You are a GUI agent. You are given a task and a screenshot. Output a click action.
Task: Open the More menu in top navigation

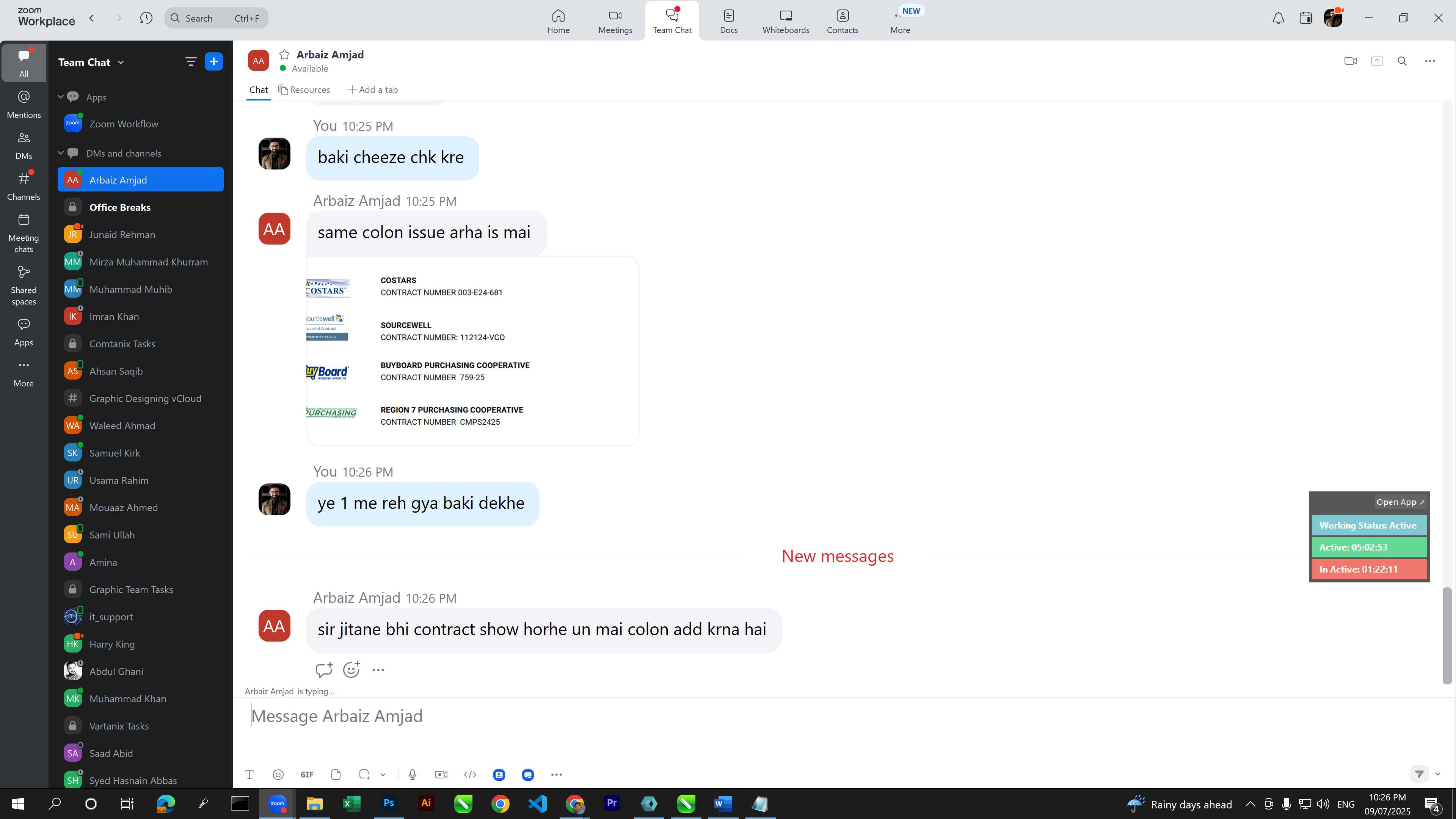(x=900, y=22)
